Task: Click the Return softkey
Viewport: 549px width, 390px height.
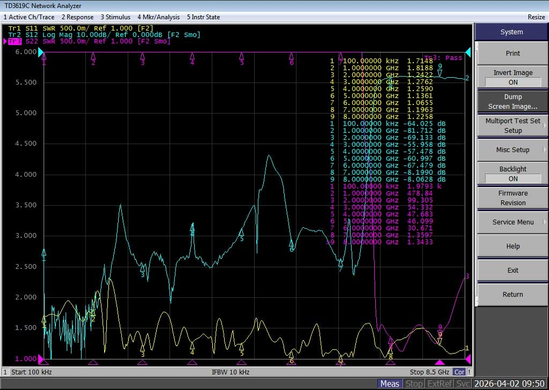Action: (x=512, y=294)
